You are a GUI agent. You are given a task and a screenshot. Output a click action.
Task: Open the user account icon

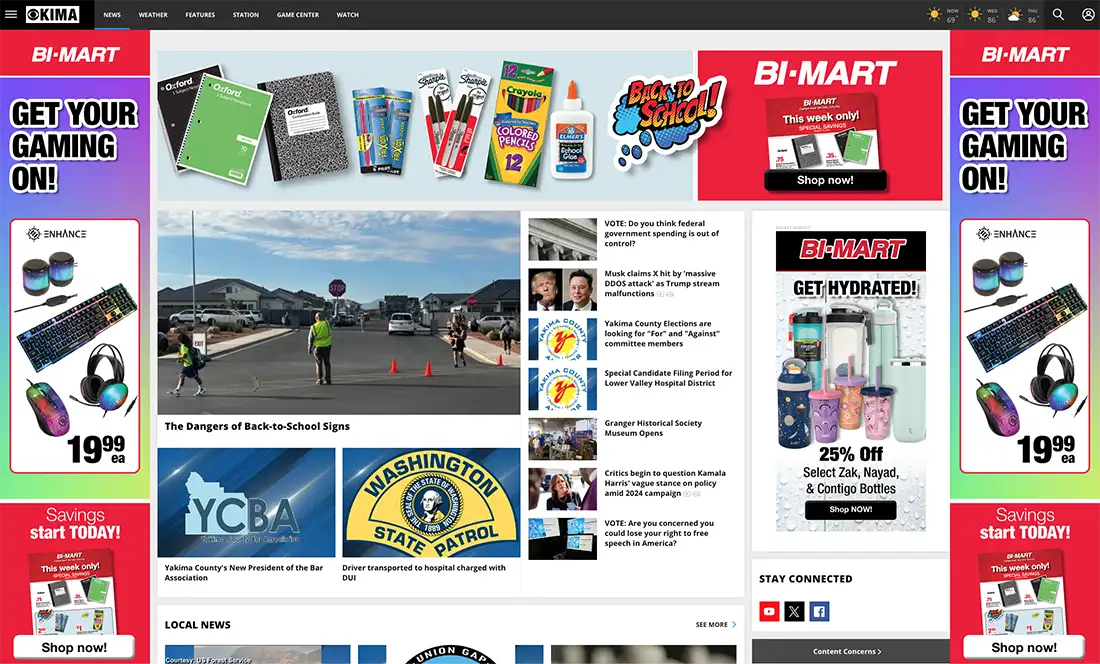(1087, 14)
